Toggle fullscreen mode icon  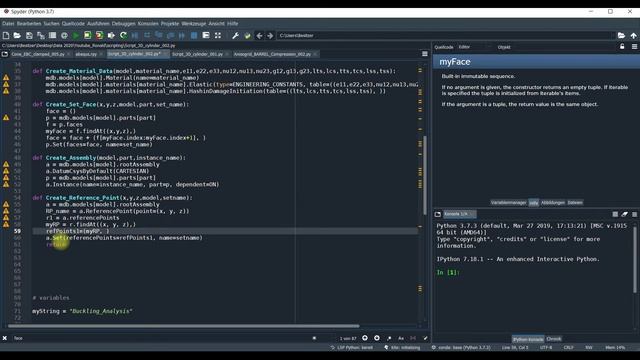pos(218,36)
